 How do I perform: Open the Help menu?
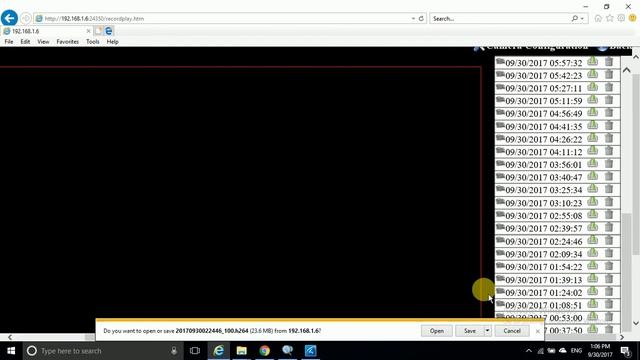[x=112, y=42]
